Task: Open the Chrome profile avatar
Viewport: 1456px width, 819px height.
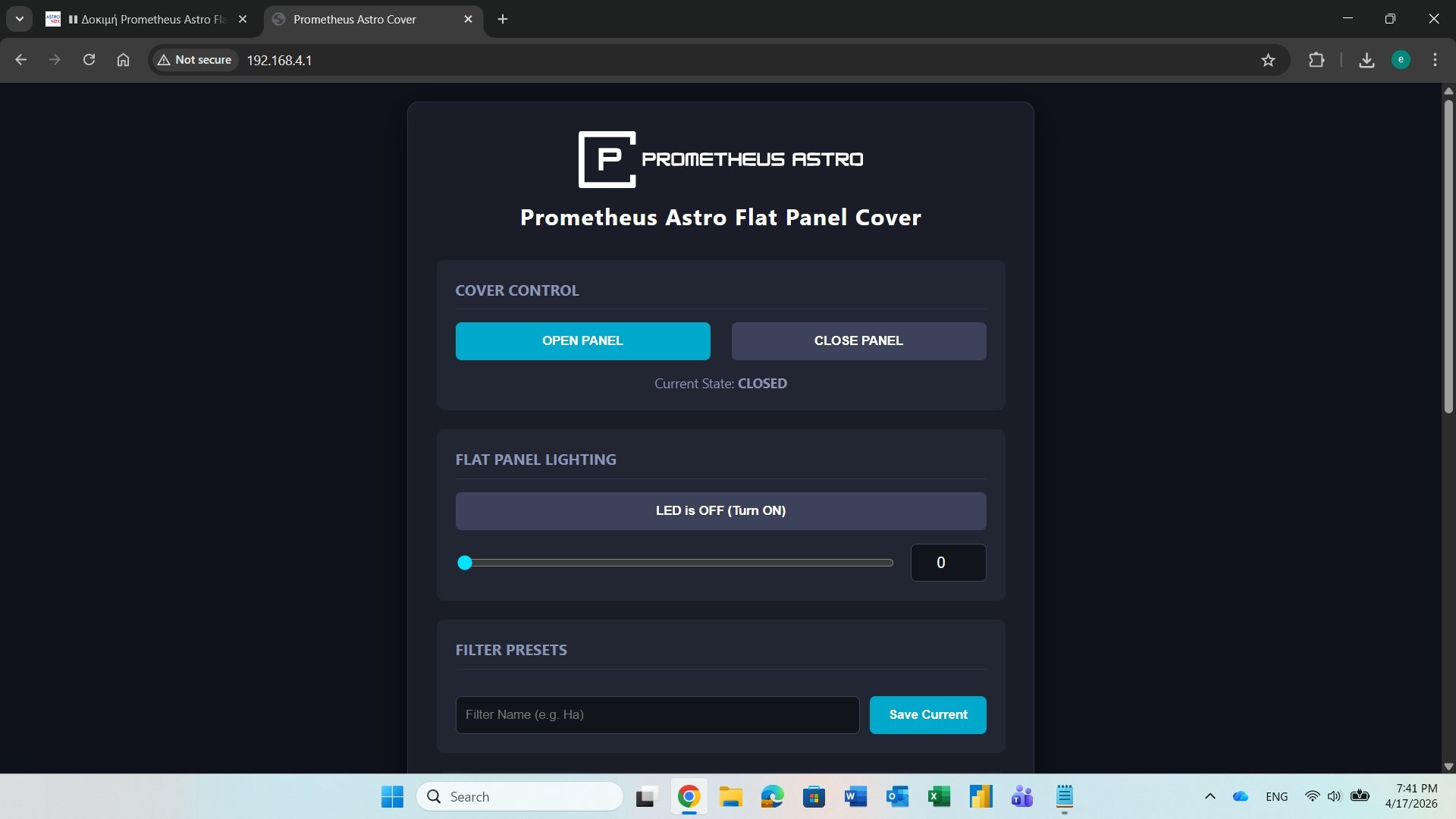Action: tap(1401, 60)
